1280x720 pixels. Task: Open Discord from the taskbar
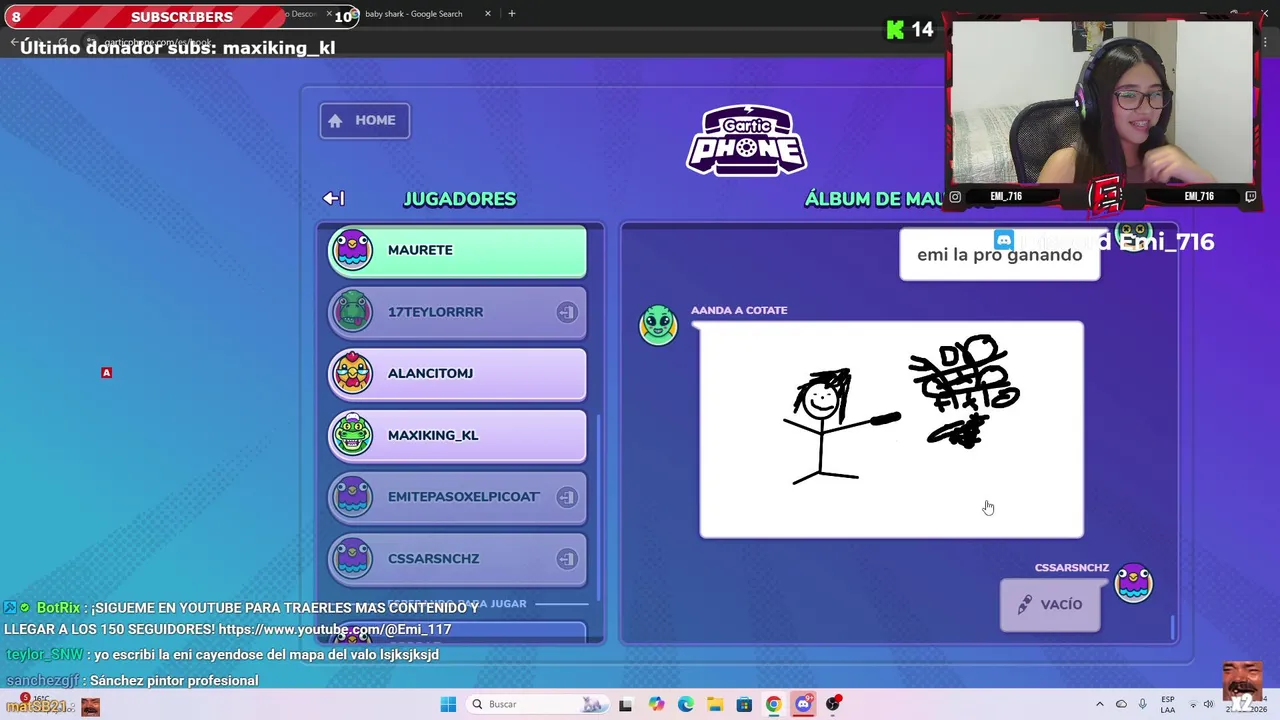point(803,705)
